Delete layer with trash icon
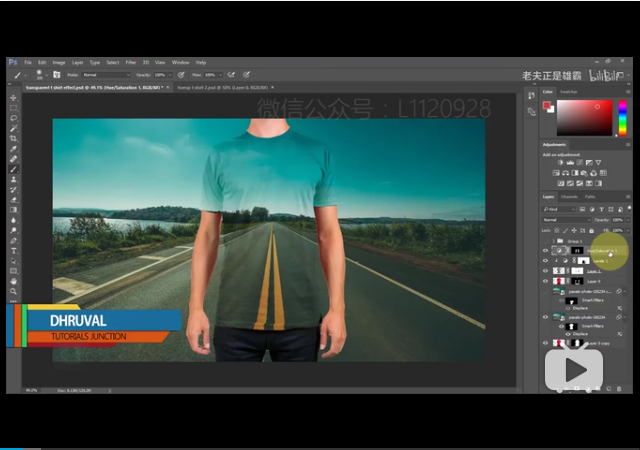This screenshot has height=450, width=640. [x=619, y=389]
